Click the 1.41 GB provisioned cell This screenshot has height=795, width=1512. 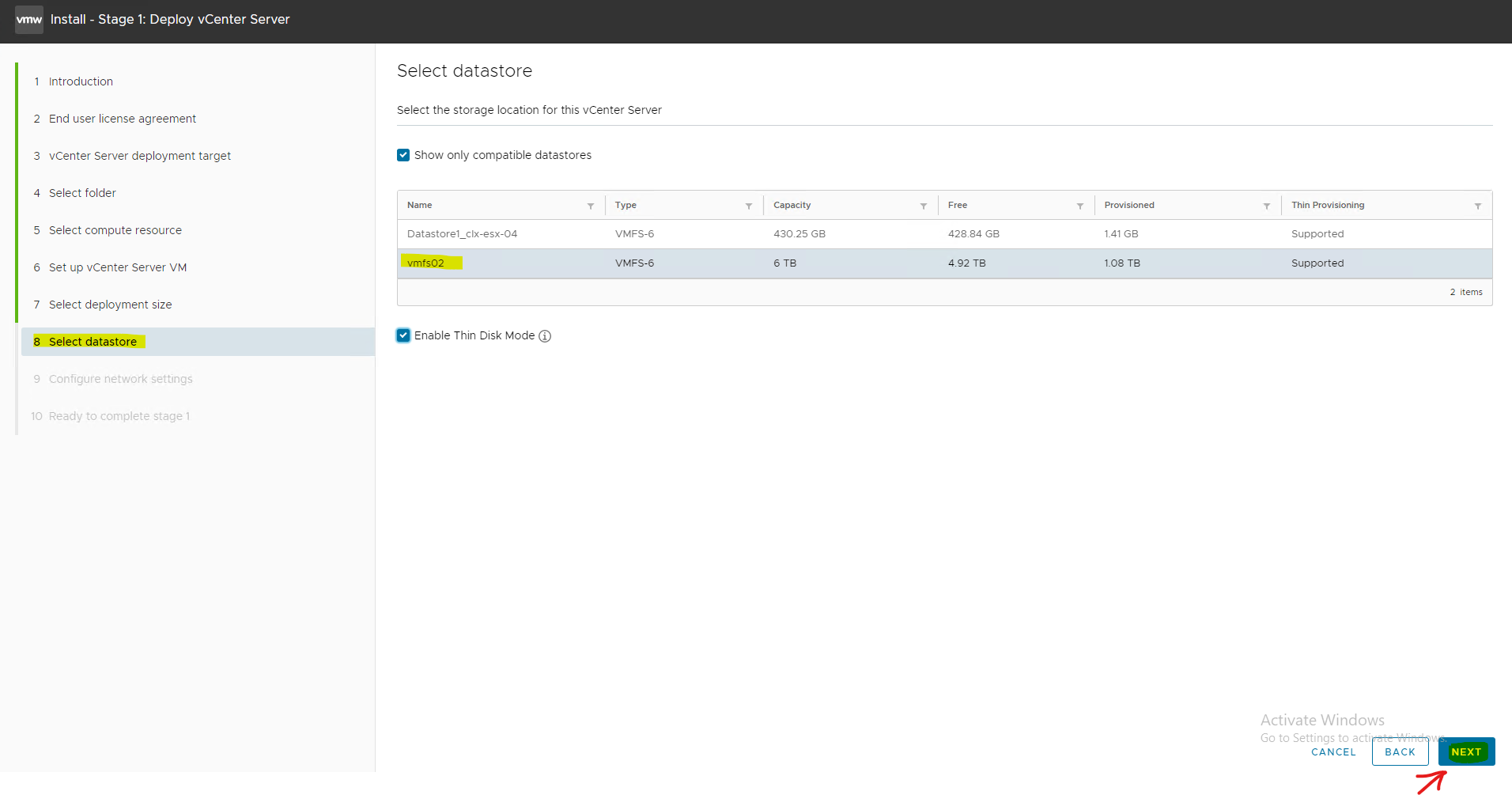coord(1121,234)
